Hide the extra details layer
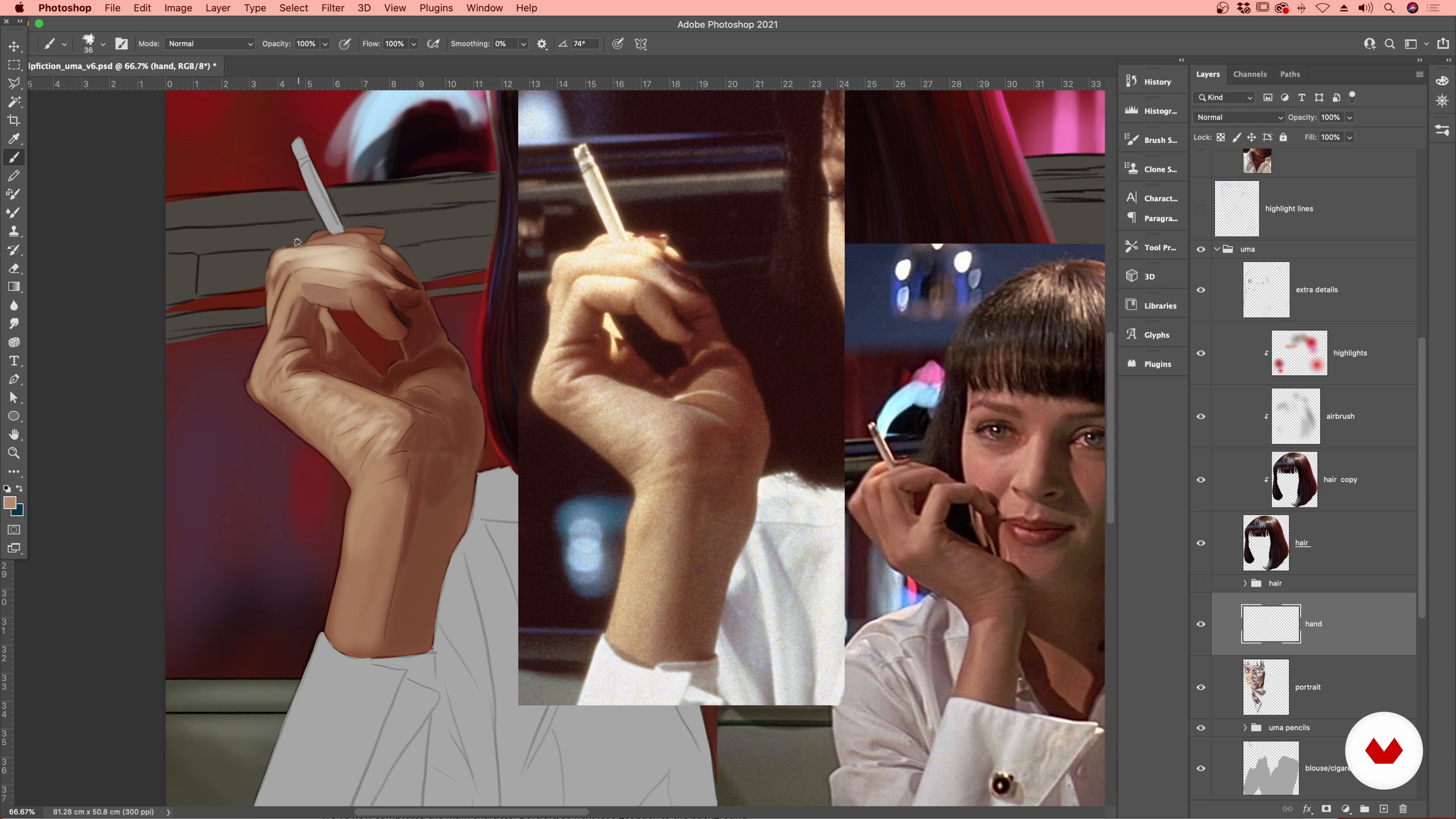The height and width of the screenshot is (819, 1456). pos(1201,290)
